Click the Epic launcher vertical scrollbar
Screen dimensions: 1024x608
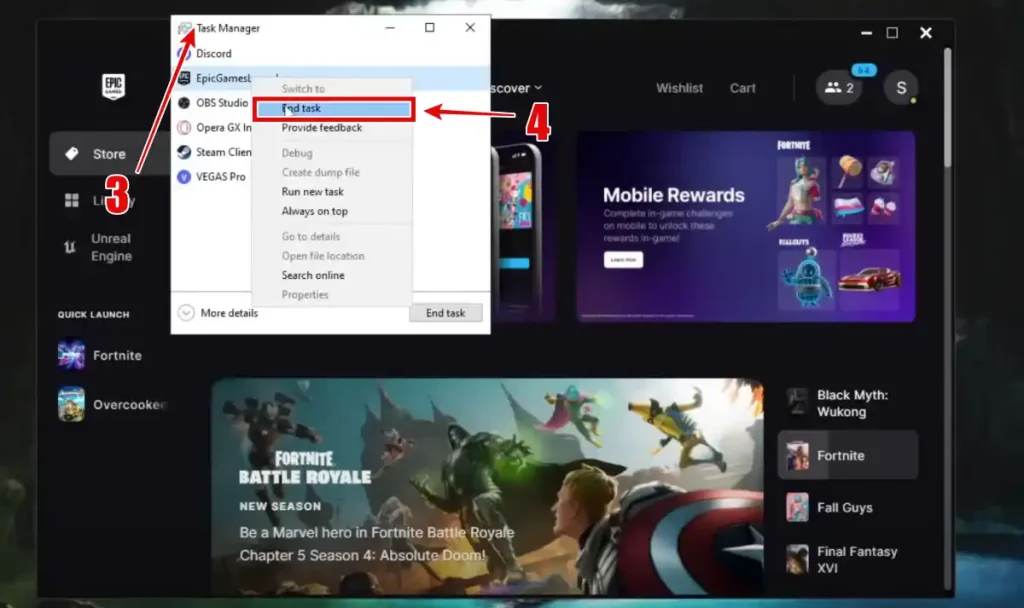pos(947,108)
